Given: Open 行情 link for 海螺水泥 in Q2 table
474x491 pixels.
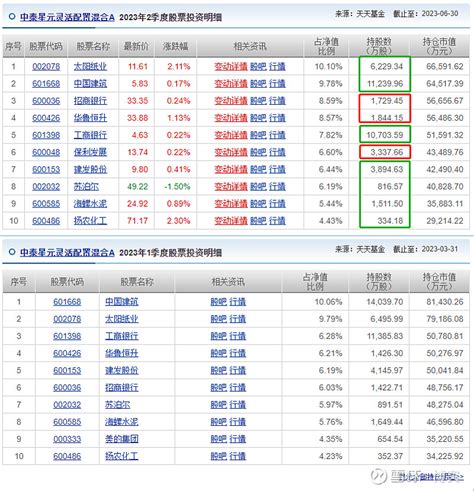Looking at the screenshot, I should tap(277, 204).
